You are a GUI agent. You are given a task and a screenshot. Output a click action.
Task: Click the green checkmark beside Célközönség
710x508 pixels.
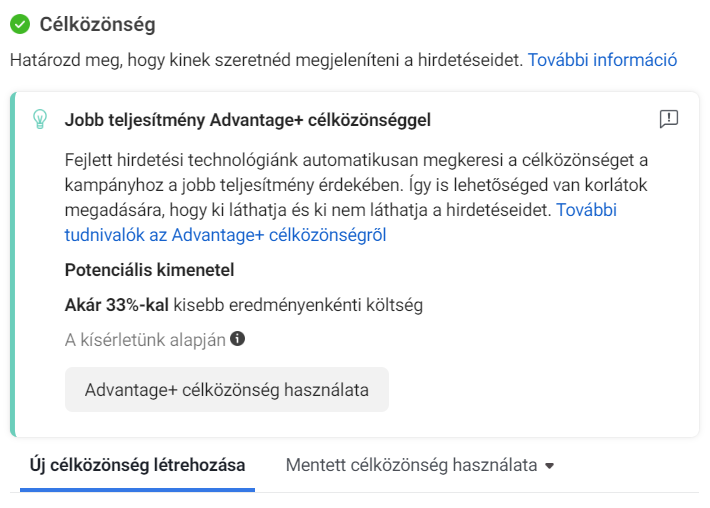20,24
